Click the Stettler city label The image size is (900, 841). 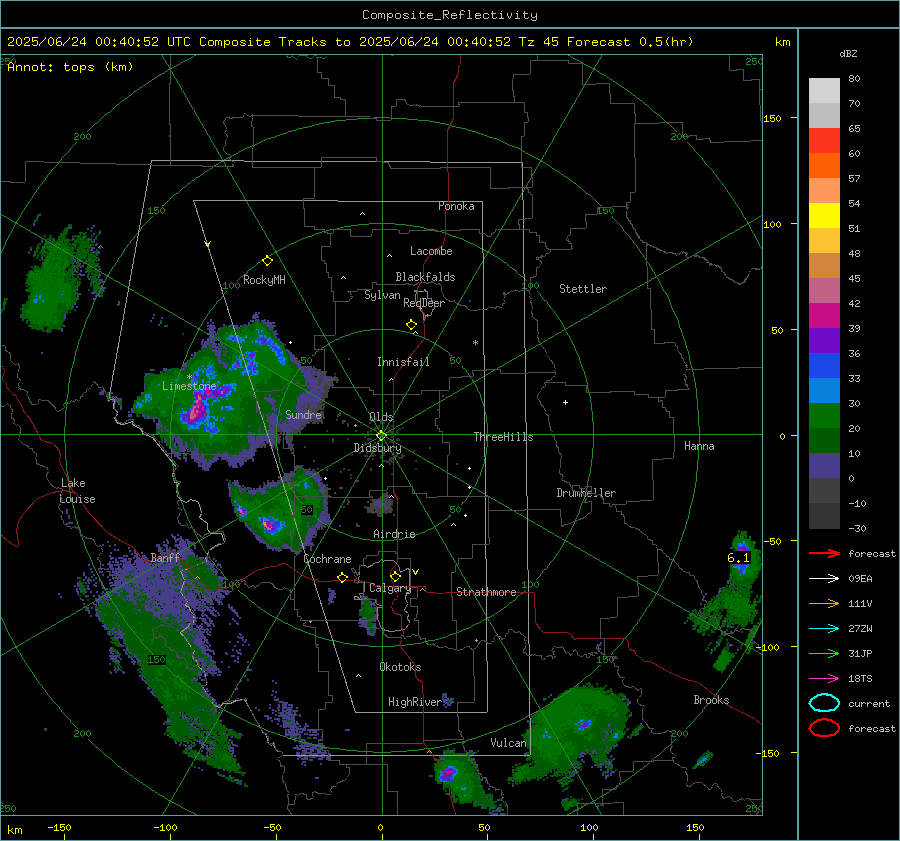(x=583, y=289)
